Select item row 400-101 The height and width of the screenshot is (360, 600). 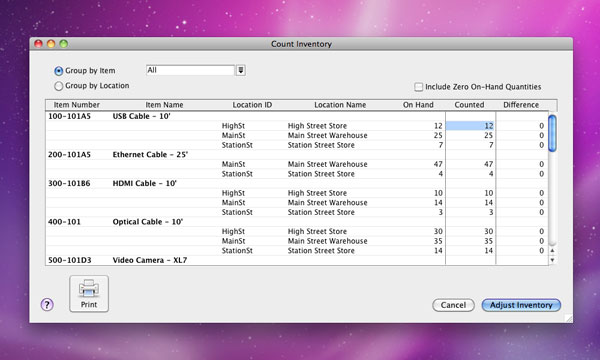tap(297, 222)
